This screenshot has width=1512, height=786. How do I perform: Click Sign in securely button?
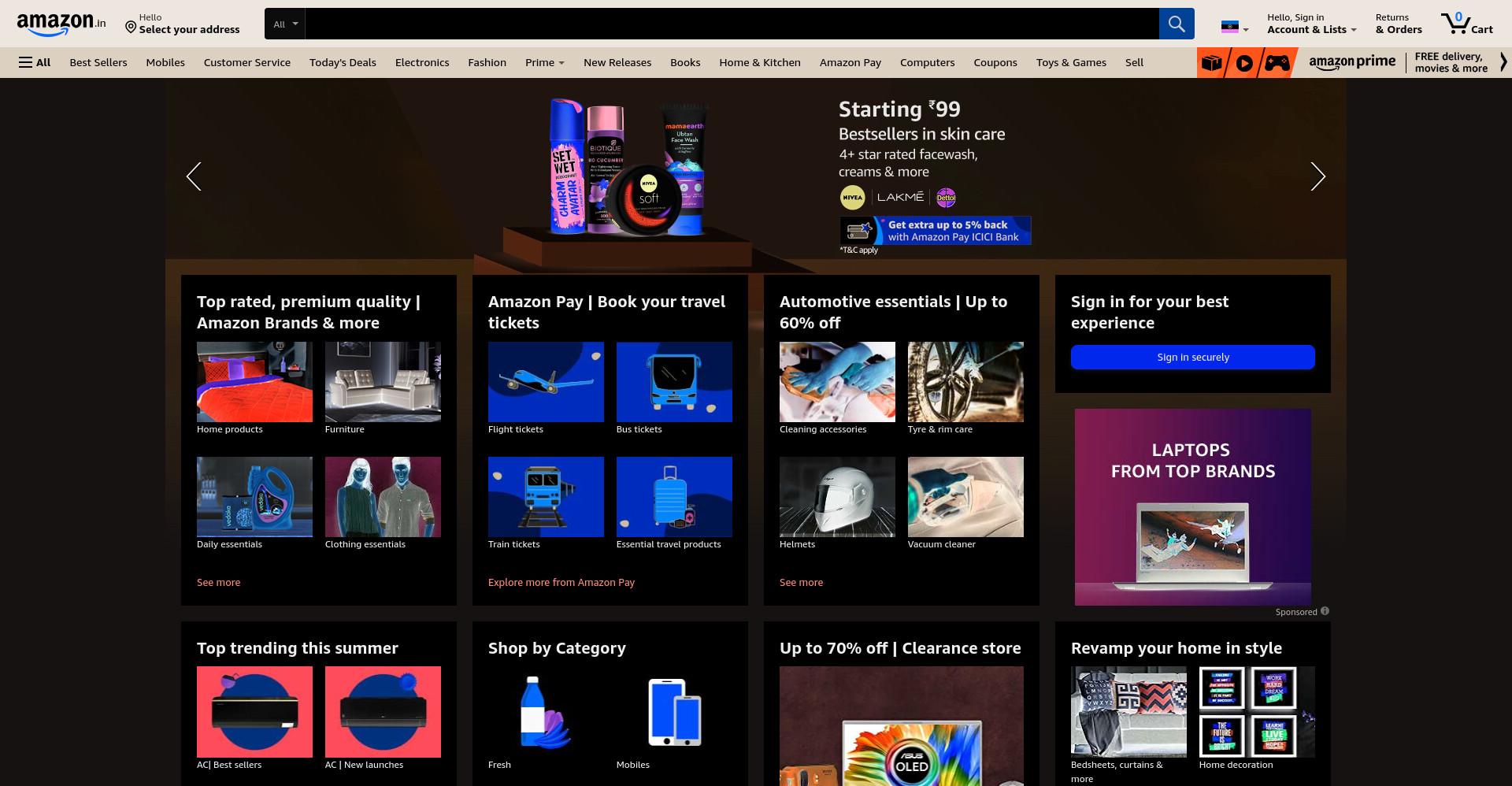pyautogui.click(x=1192, y=357)
